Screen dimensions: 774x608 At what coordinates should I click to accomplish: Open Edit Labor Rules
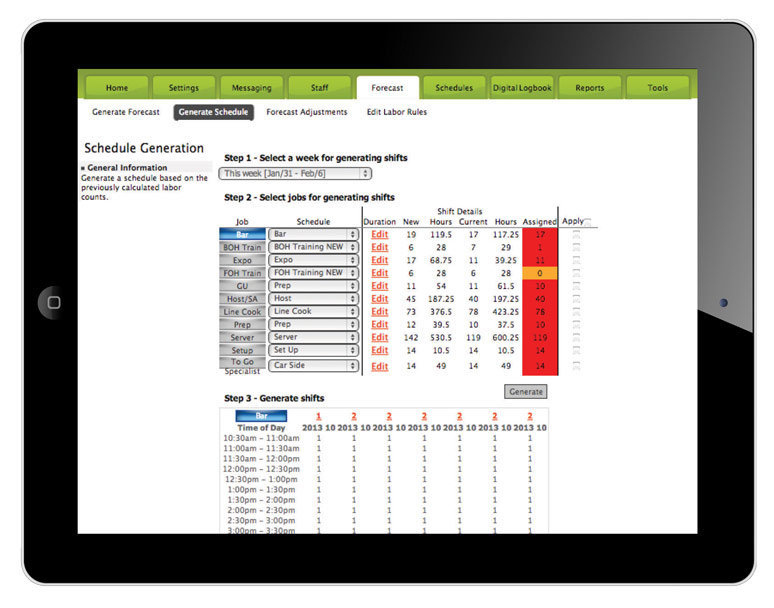coord(397,112)
